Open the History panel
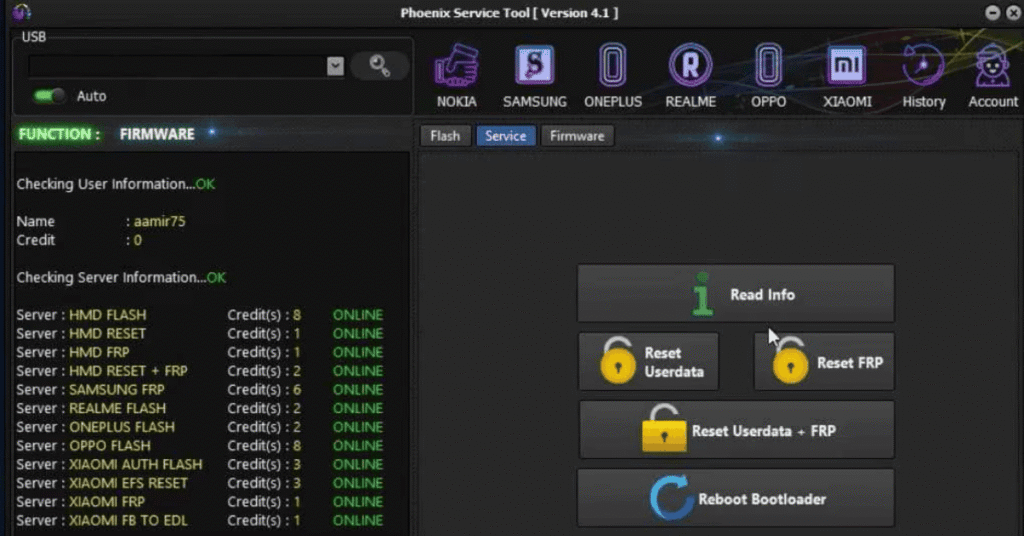Image resolution: width=1024 pixels, height=536 pixels. click(x=923, y=76)
